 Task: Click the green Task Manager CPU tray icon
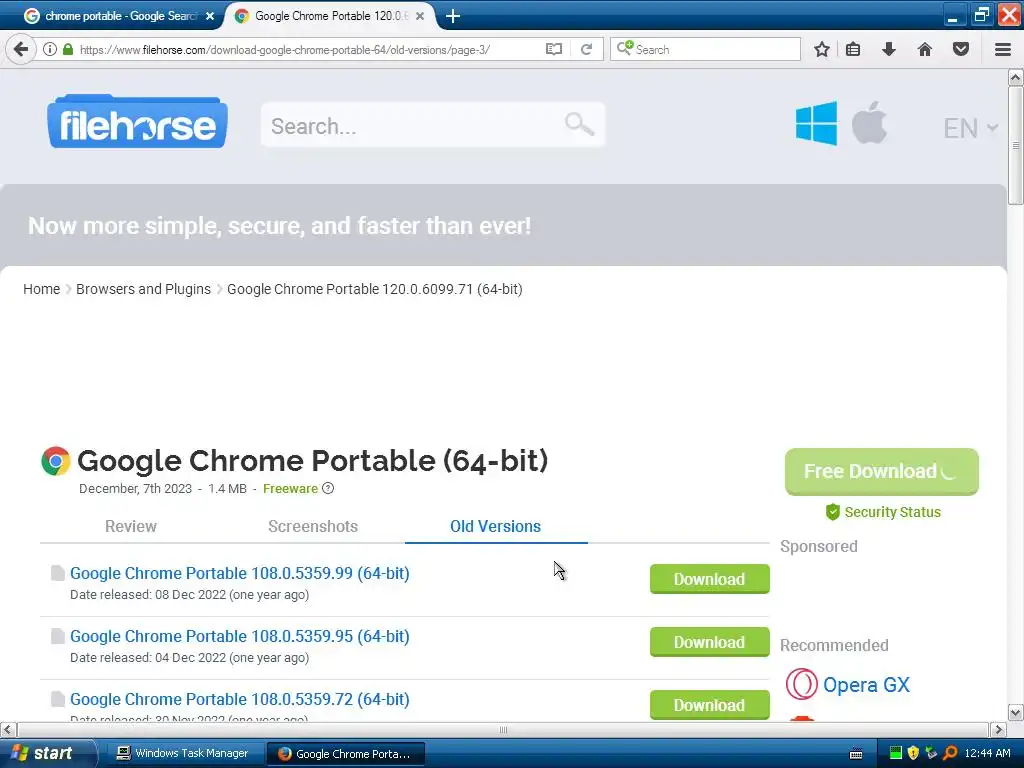(x=895, y=753)
